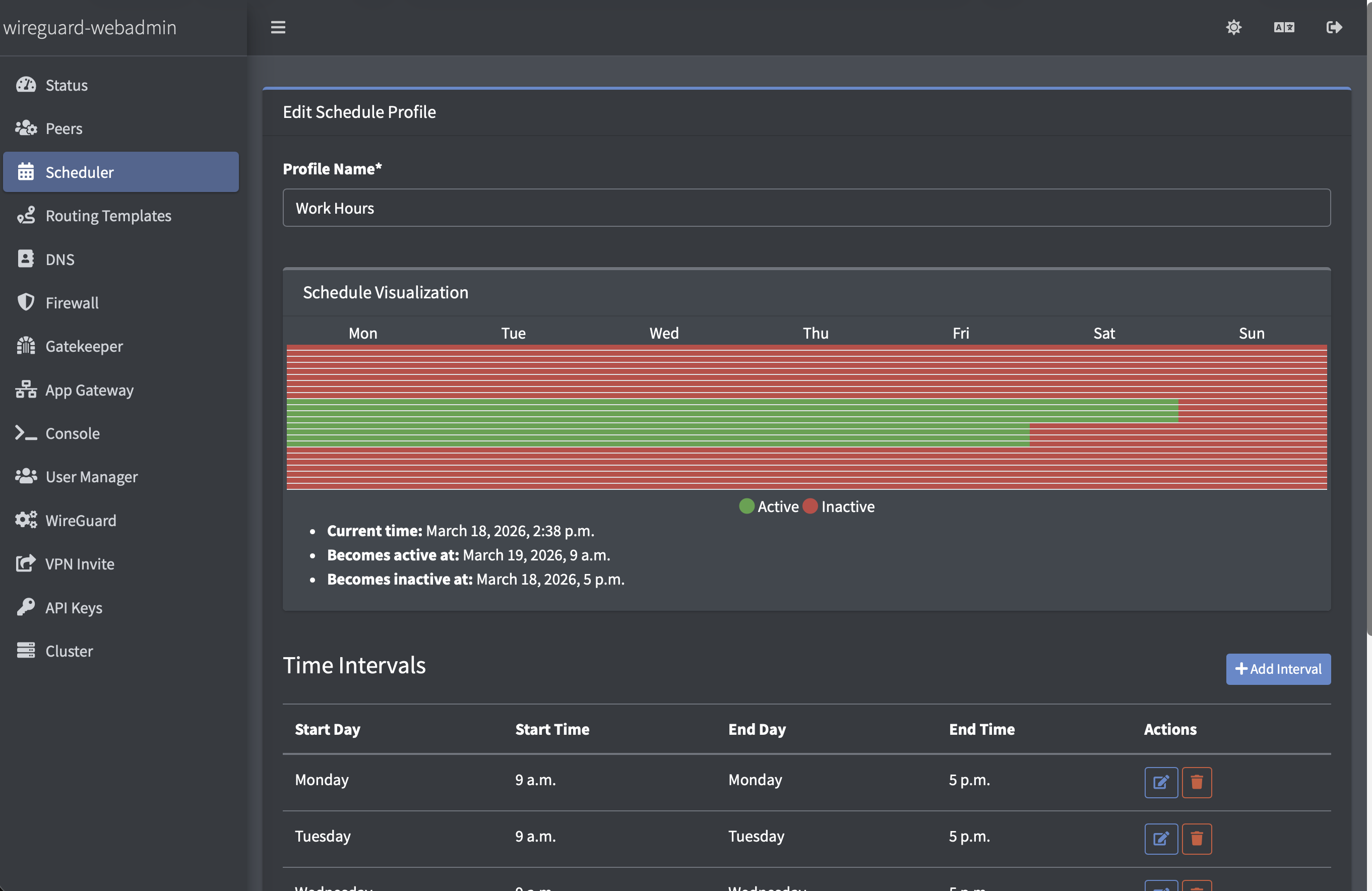
Task: Open User Manager
Action: tap(92, 477)
